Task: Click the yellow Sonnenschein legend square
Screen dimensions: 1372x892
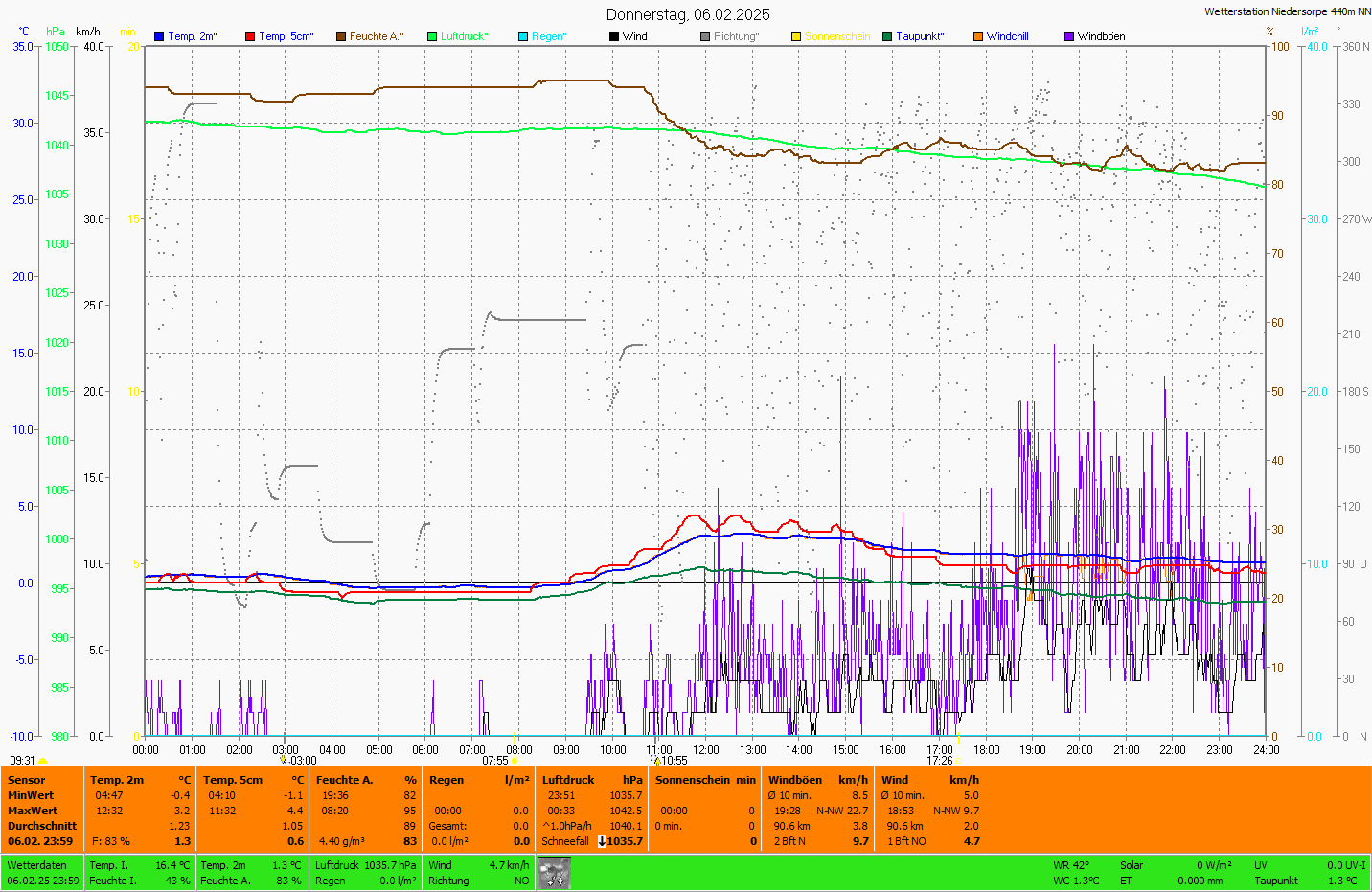Action: [796, 36]
